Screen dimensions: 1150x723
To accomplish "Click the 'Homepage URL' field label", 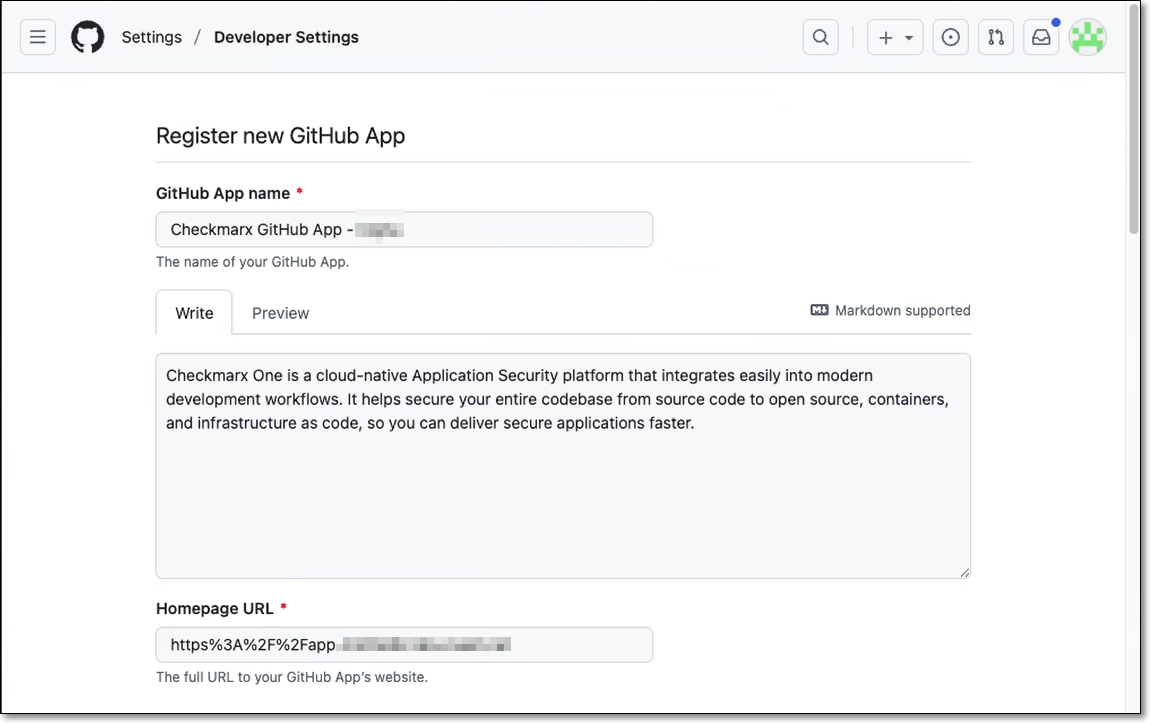I will coord(215,609).
